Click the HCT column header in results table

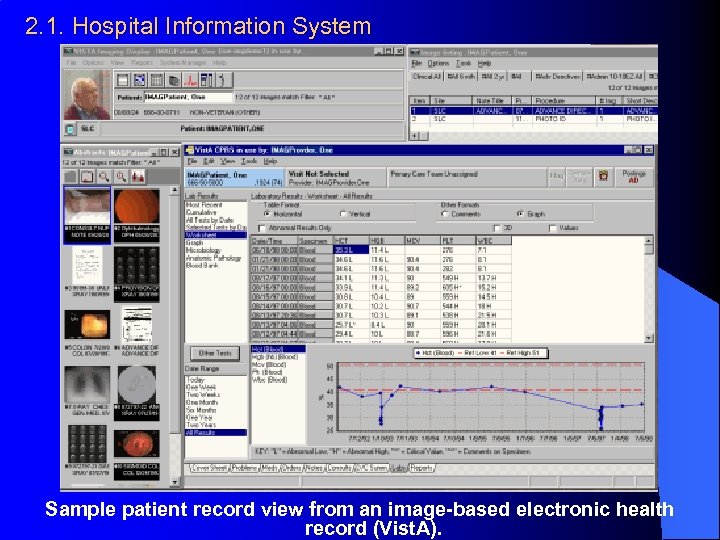coord(351,241)
